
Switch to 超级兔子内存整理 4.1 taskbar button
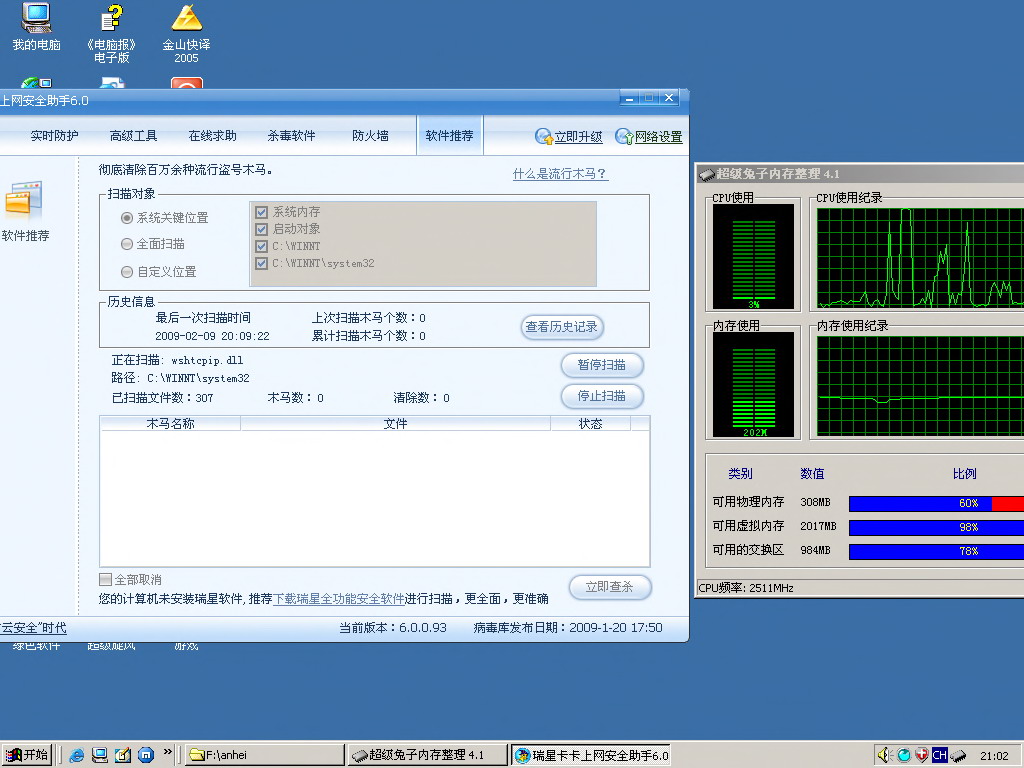tap(428, 755)
